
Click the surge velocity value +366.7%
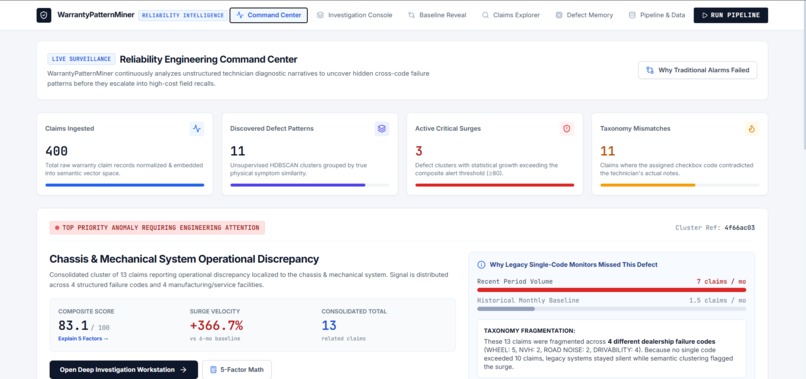click(x=216, y=325)
